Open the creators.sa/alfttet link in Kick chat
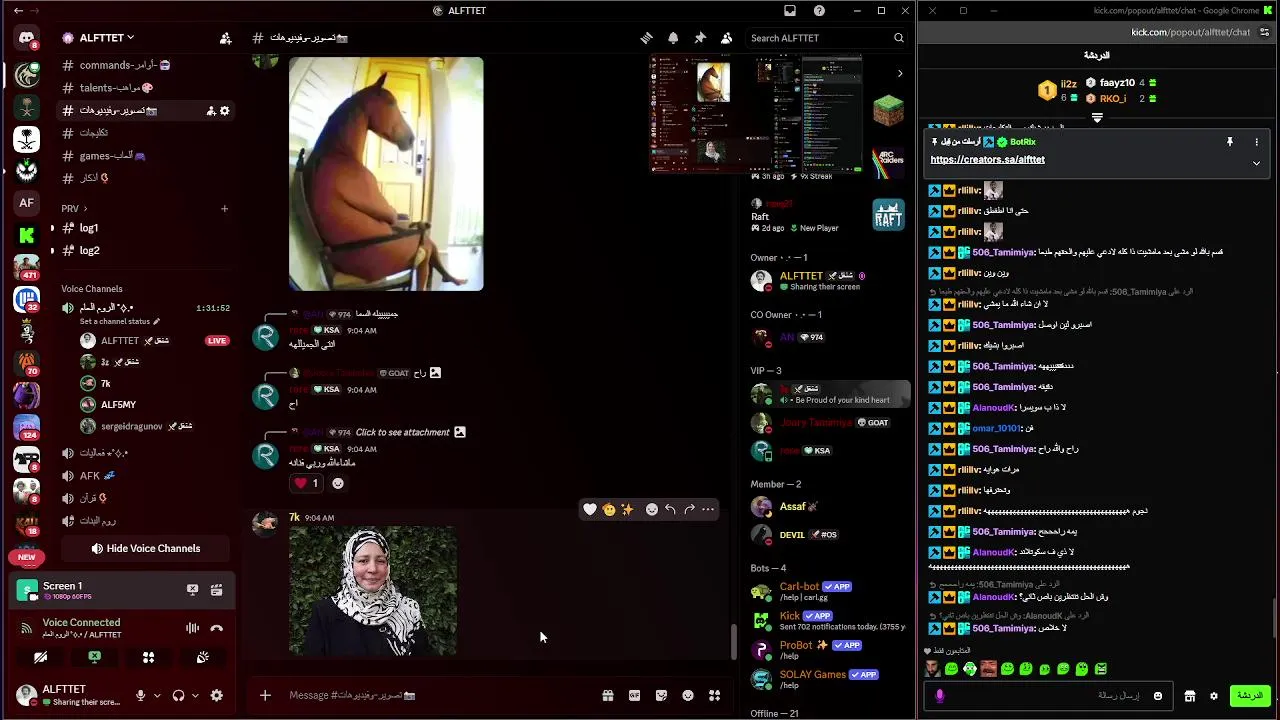The image size is (1280, 720). pyautogui.click(x=987, y=160)
